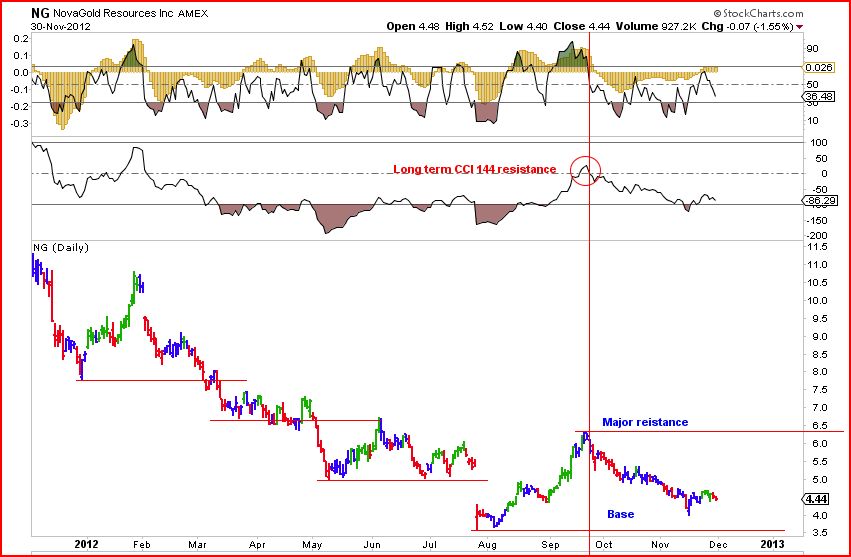Click the StockCharts.com credit text
The height and width of the screenshot is (557, 851).
point(759,13)
